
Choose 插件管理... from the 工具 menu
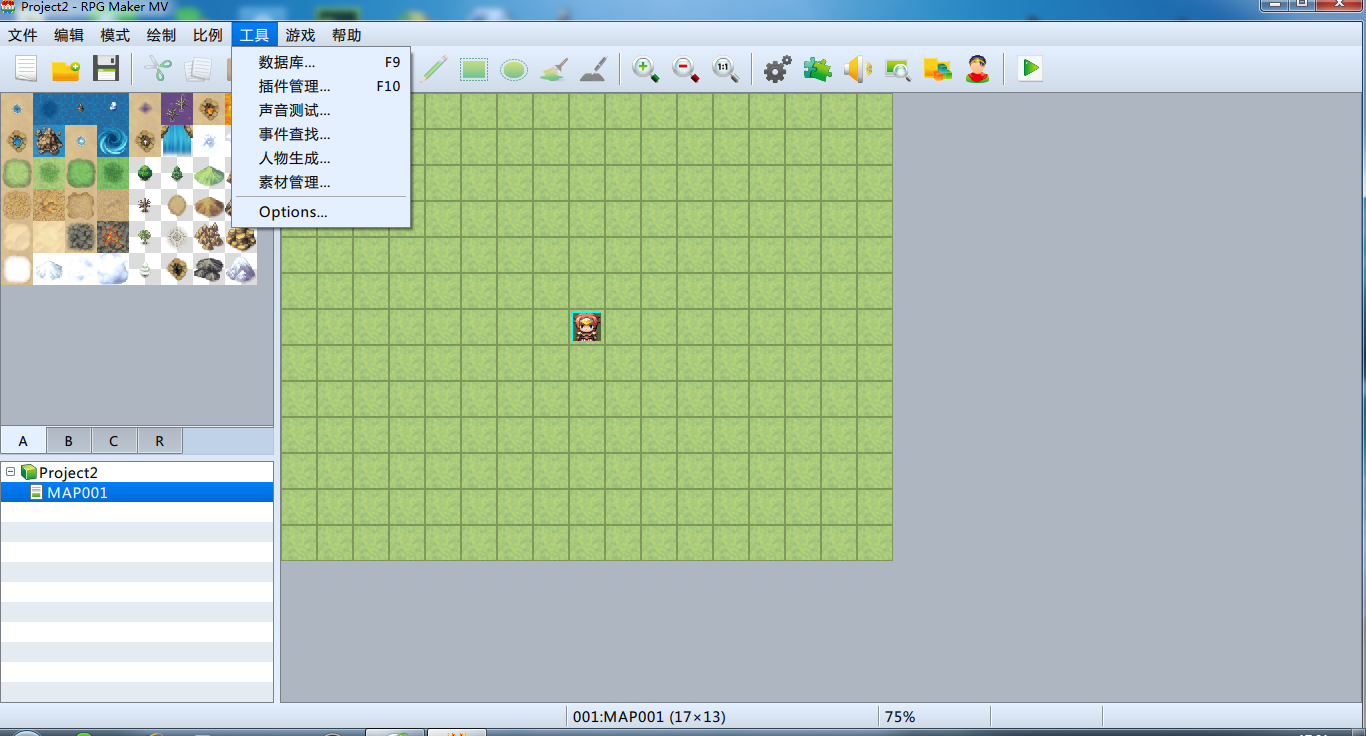click(321, 86)
